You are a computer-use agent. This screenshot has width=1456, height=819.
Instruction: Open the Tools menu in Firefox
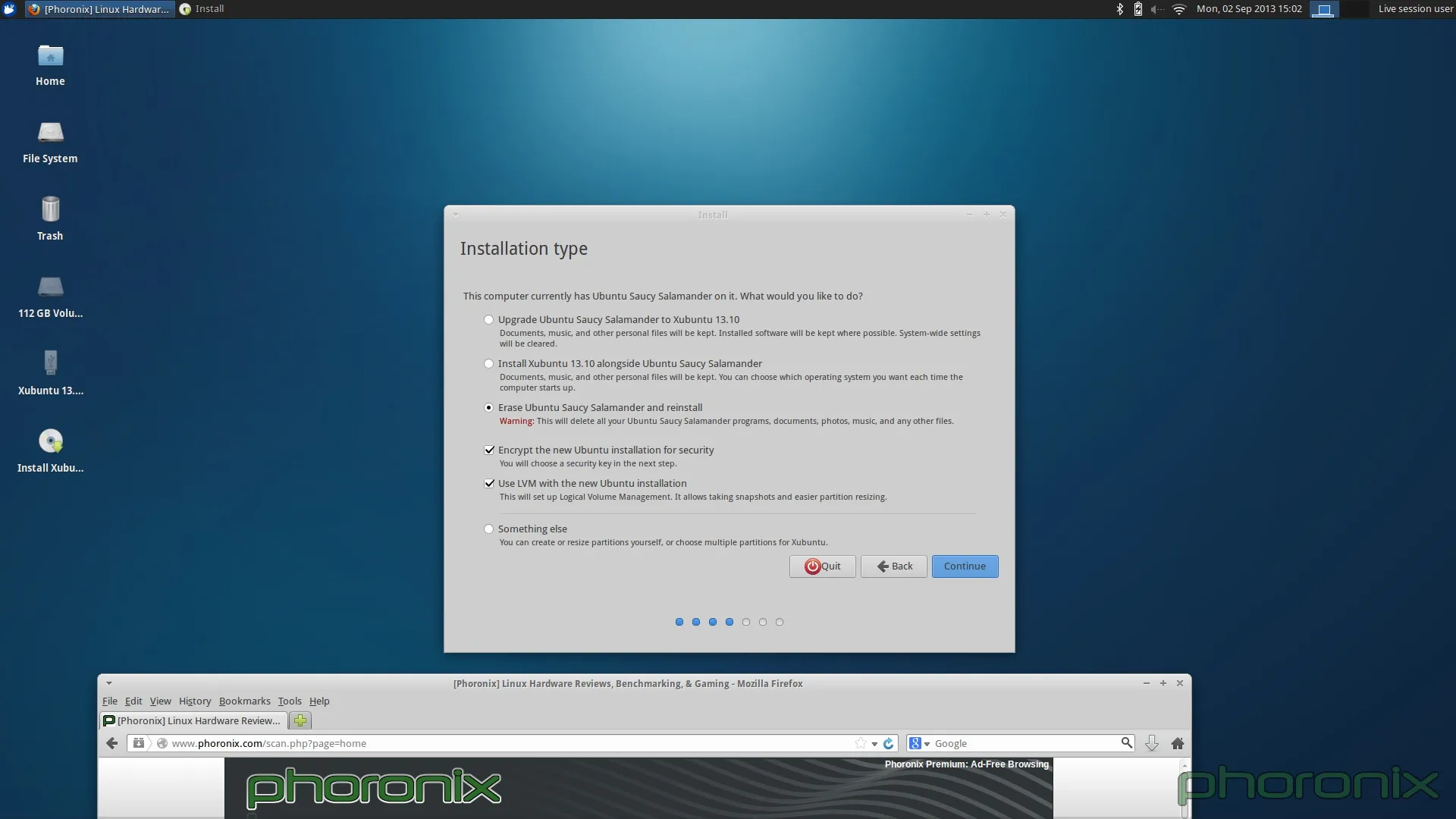click(290, 701)
